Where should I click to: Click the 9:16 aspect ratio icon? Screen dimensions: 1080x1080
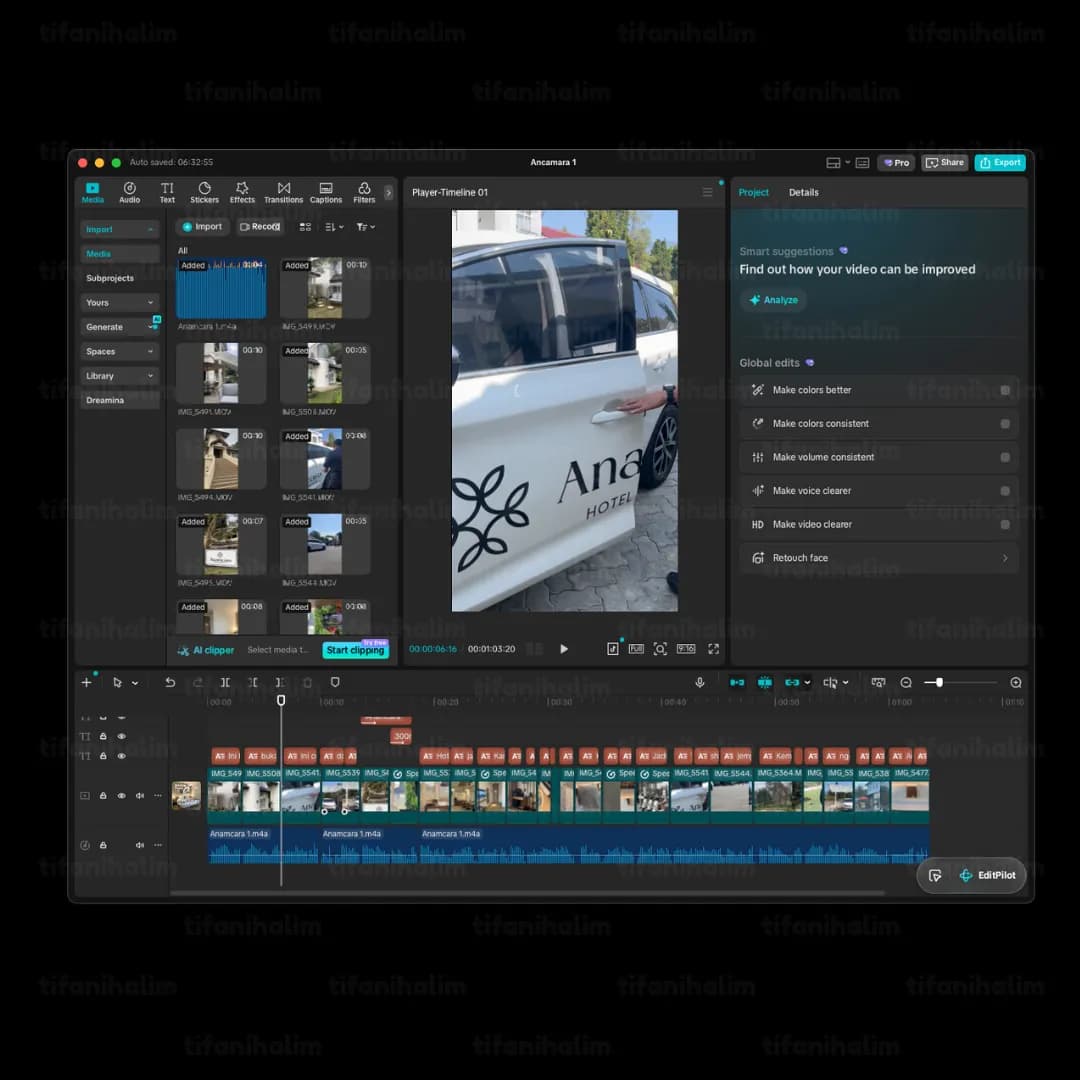pos(686,649)
